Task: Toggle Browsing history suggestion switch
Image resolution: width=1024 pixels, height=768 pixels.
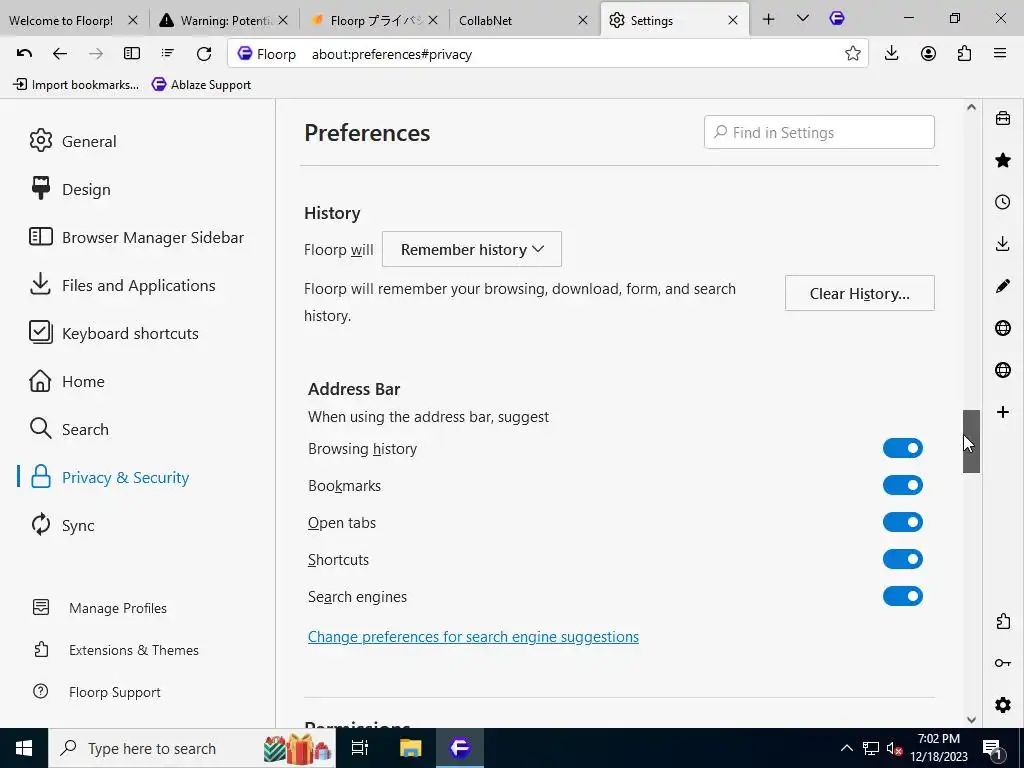Action: click(903, 448)
